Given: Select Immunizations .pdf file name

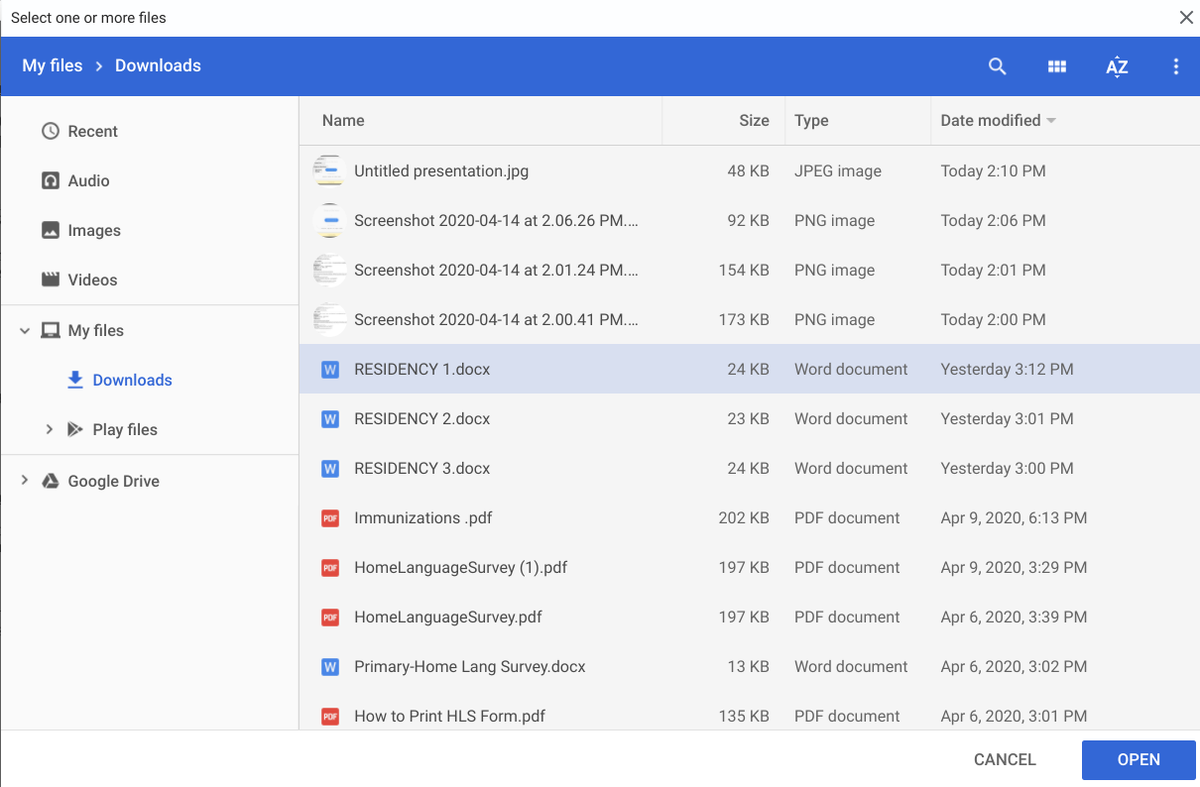Looking at the screenshot, I should (x=423, y=518).
